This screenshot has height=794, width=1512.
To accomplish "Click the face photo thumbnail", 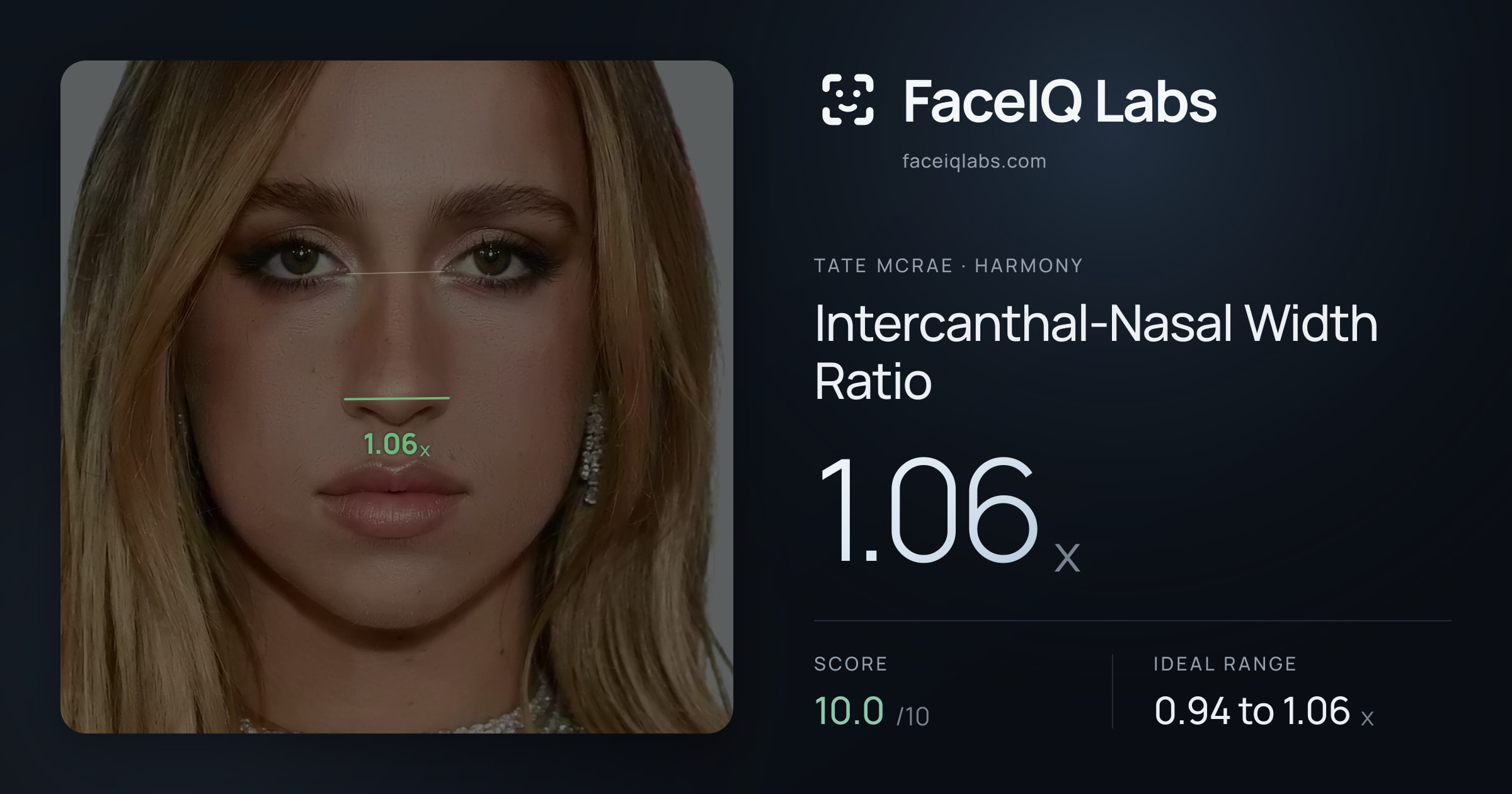I will coord(397,397).
